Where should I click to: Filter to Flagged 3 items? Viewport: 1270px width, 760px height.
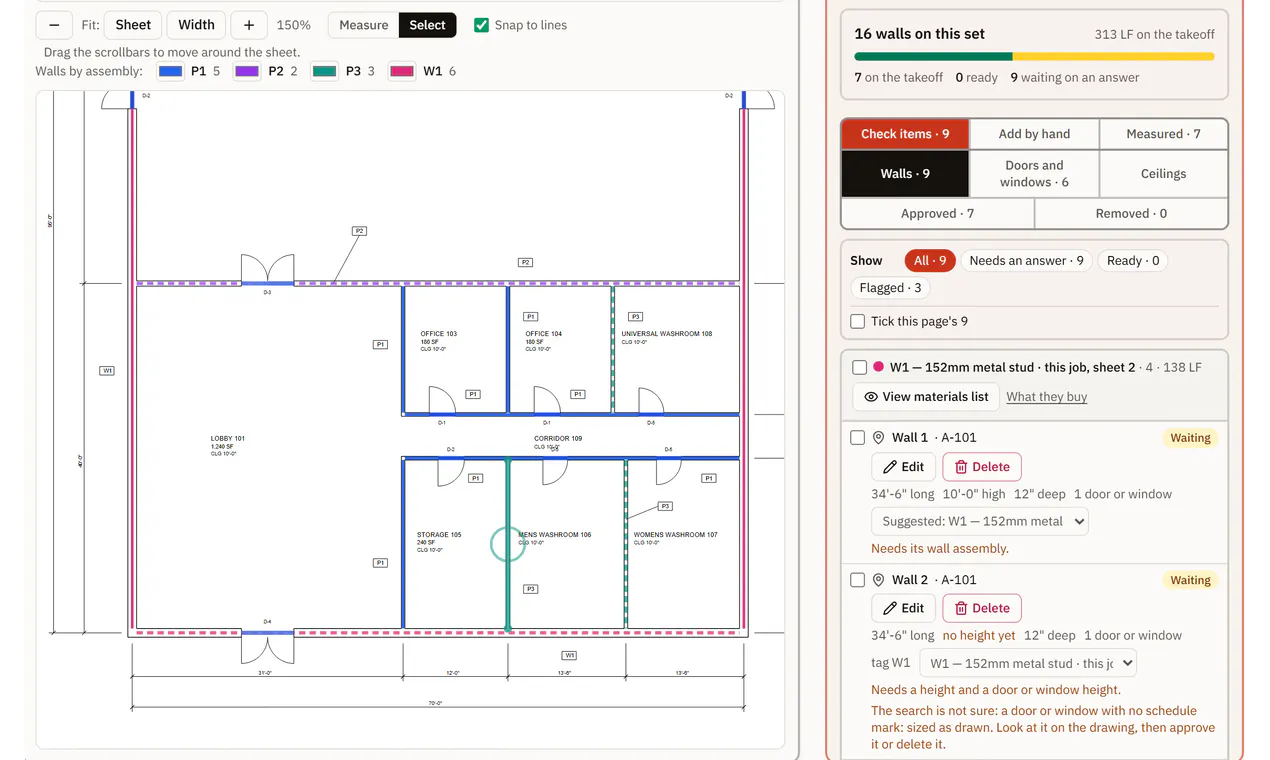[x=890, y=288]
